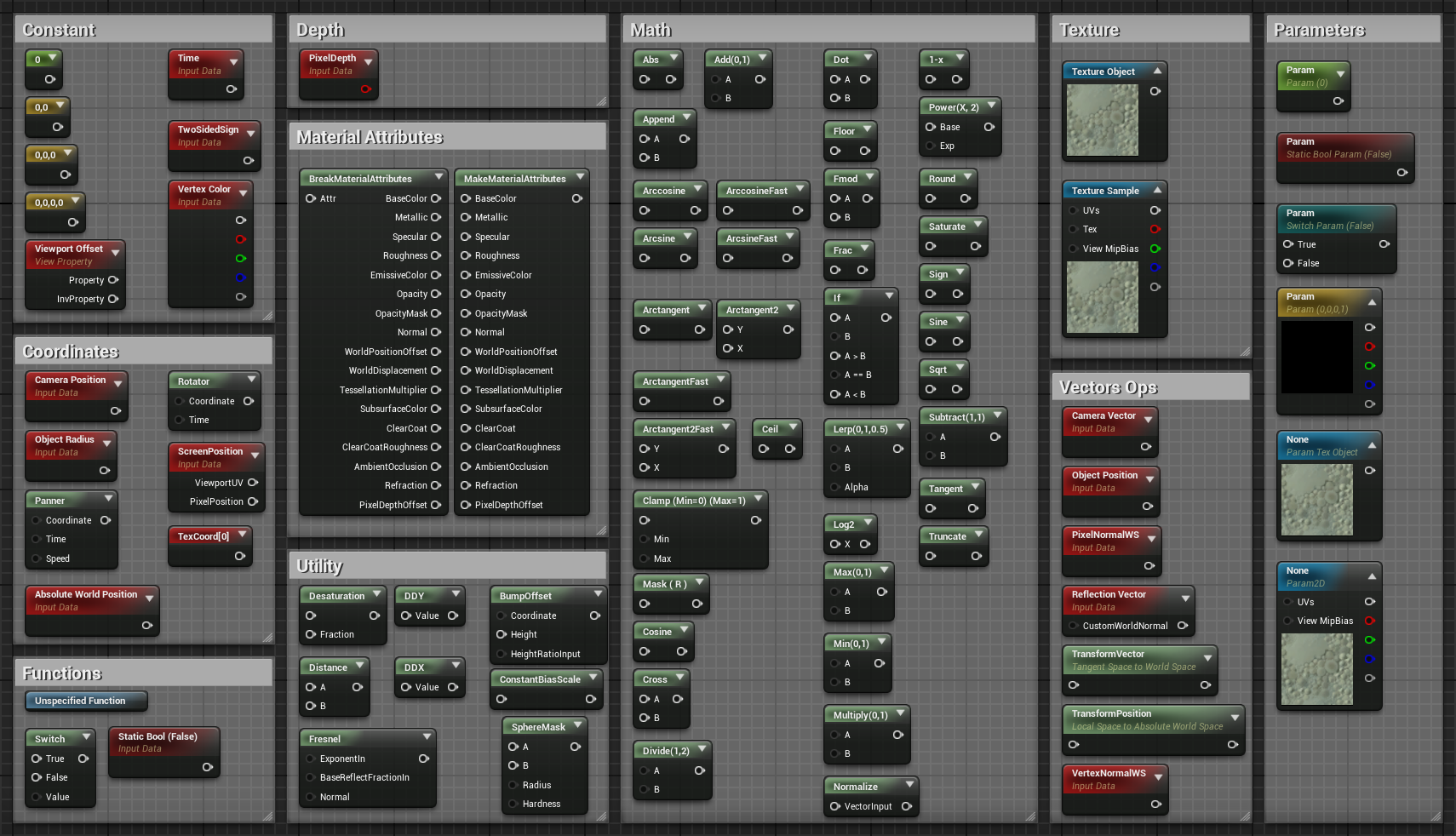Screen dimensions: 1456x836
Task: Click the Height input pin on BumpOffset
Action: (502, 634)
